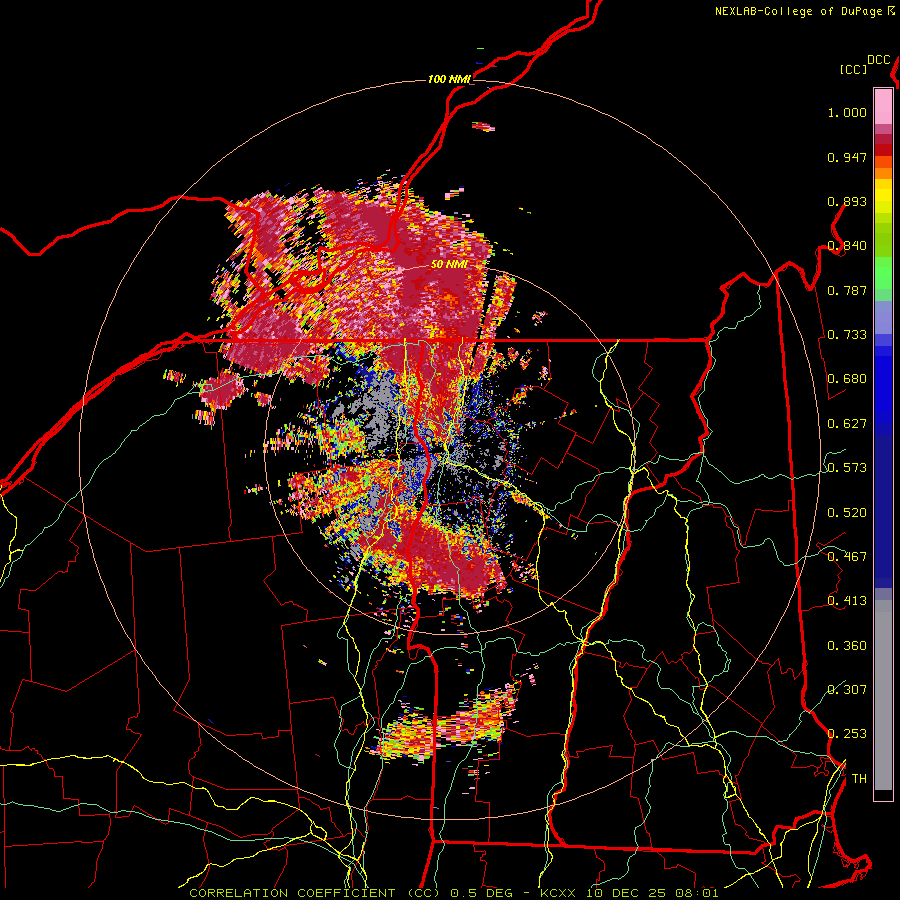Click the 0.413 scale value

point(847,601)
